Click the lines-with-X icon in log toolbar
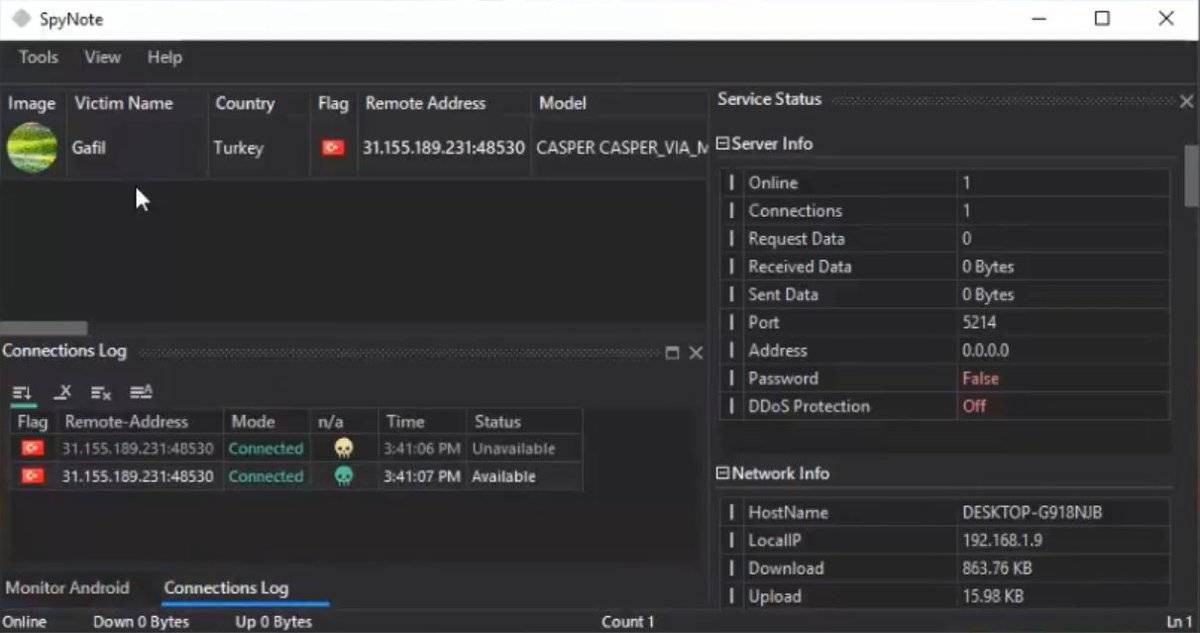1200x633 pixels. point(101,393)
